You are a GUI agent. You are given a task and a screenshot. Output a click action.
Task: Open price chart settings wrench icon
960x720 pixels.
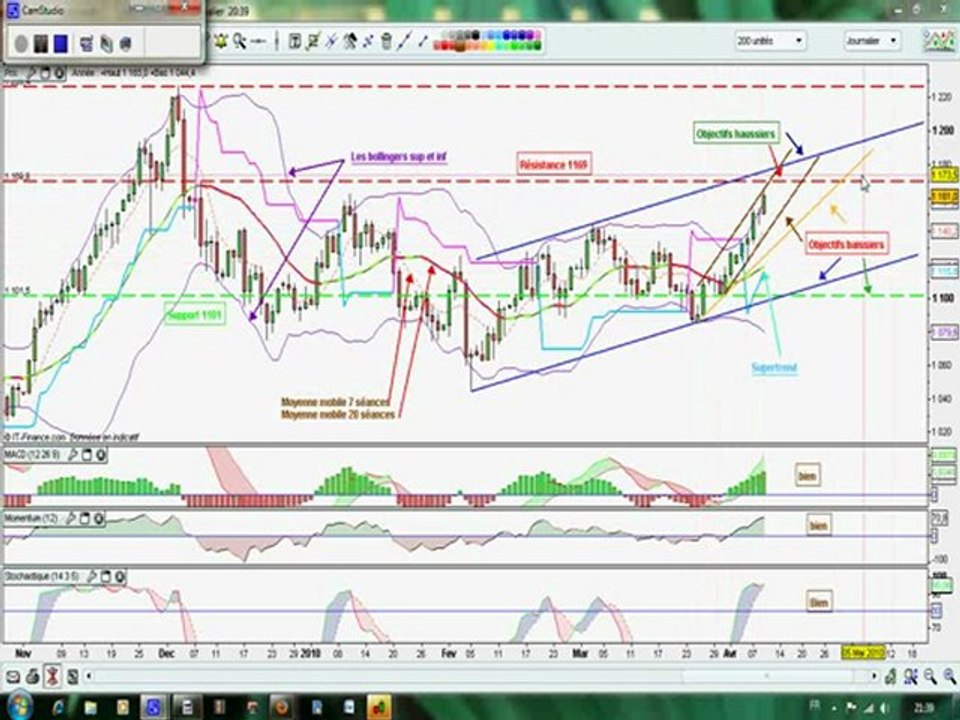click(32, 73)
